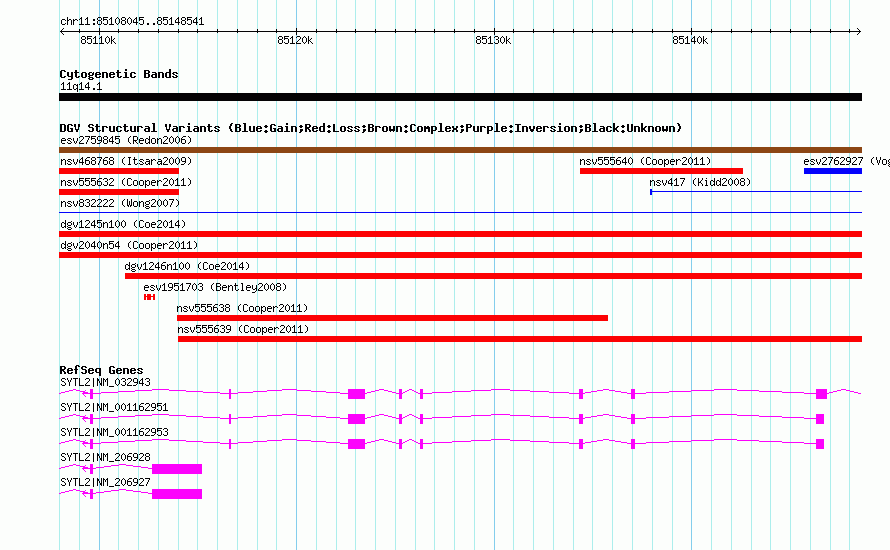The height and width of the screenshot is (550, 890).
Task: Click the 85140k ruler label
Action: pyautogui.click(x=690, y=40)
